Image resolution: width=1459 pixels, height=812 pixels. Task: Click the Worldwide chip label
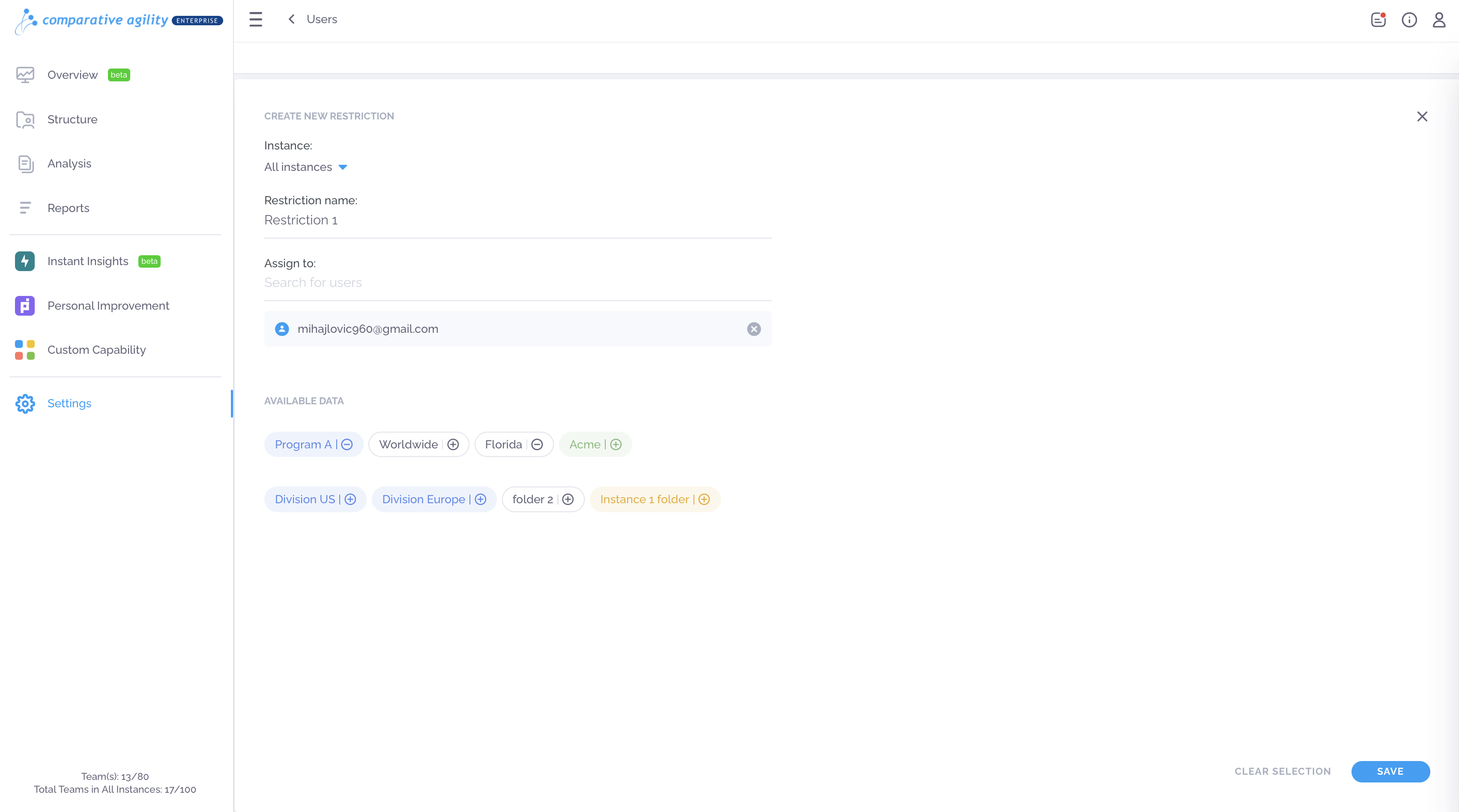[x=408, y=445]
